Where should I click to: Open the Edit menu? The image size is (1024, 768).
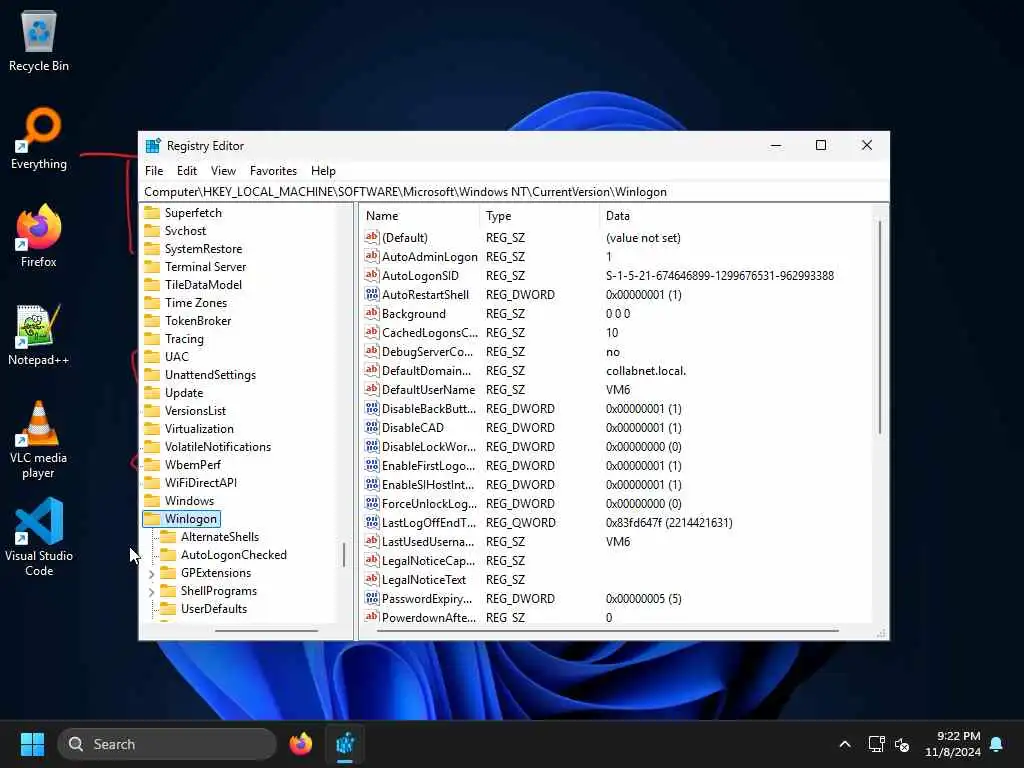tap(187, 171)
